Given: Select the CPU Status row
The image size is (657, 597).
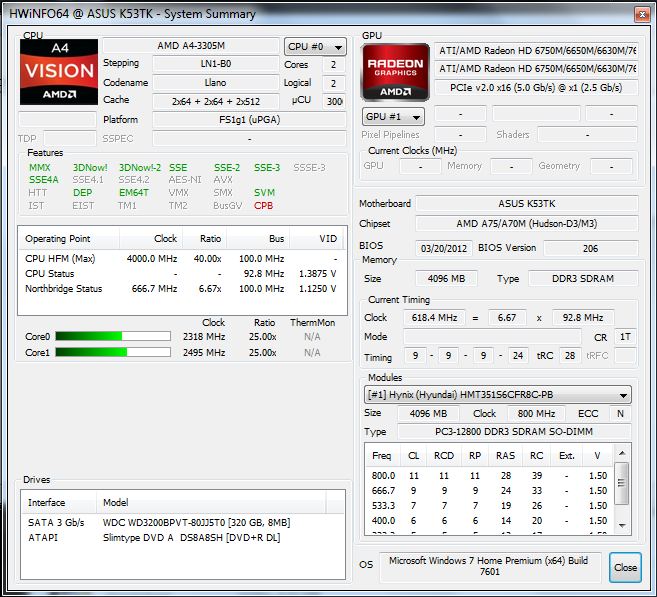Looking at the screenshot, I should (182, 274).
